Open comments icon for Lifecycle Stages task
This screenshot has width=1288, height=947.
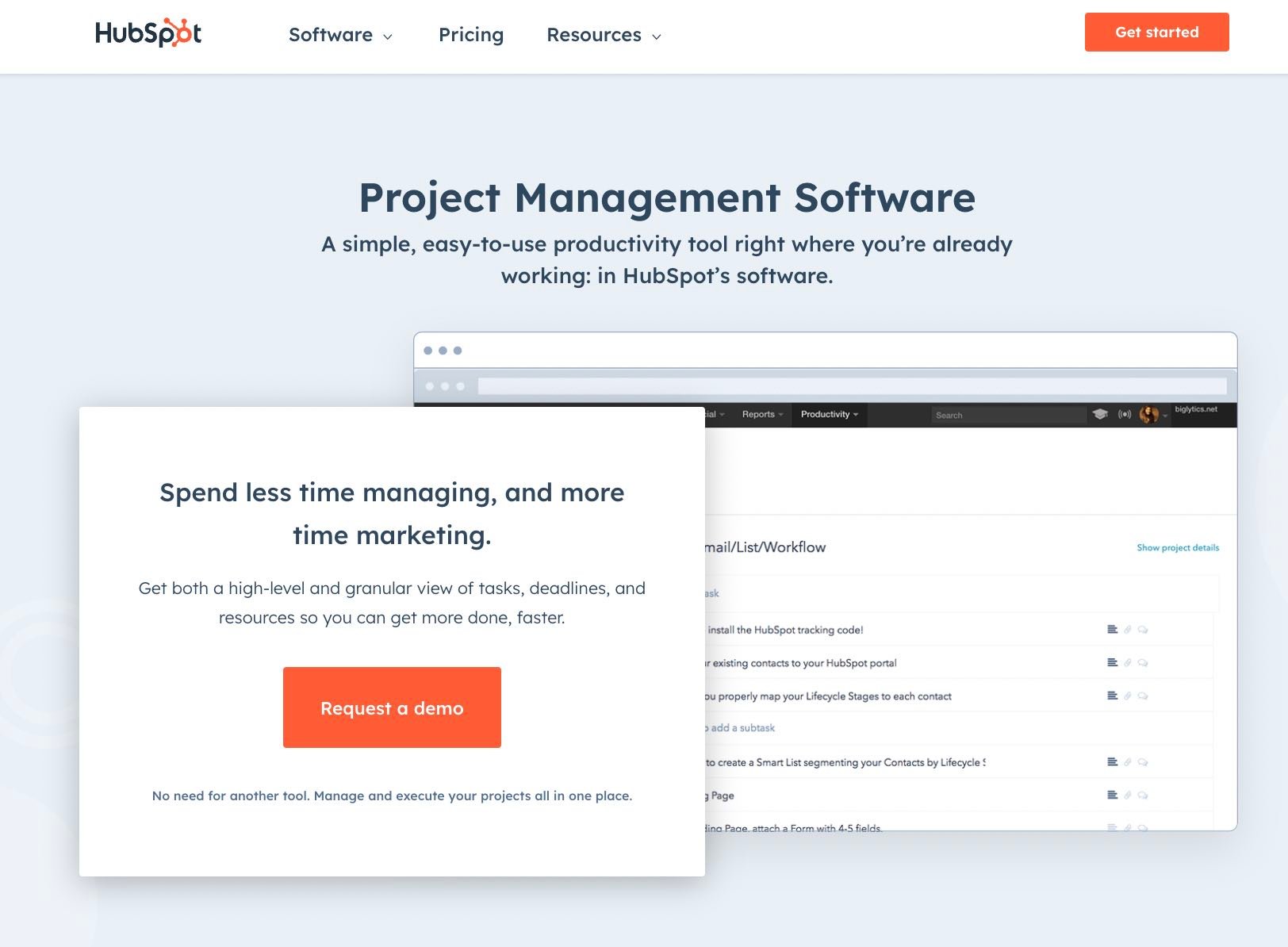(1143, 696)
